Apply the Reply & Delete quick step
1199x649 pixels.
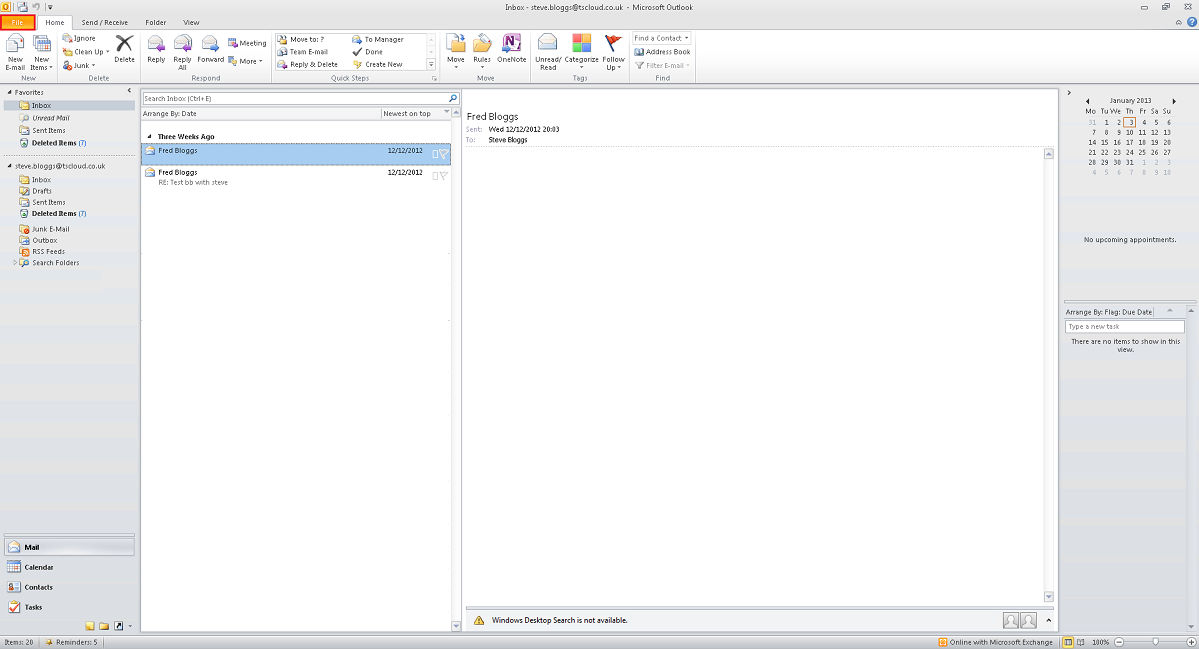click(307, 65)
